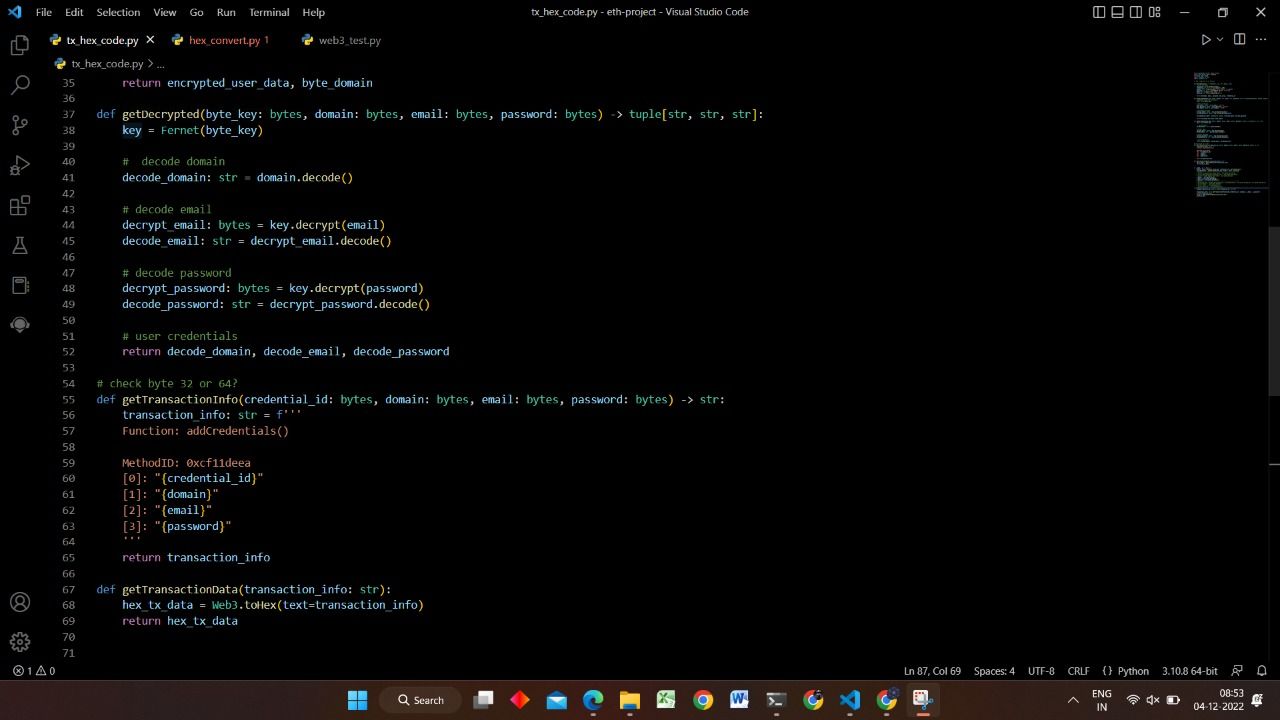This screenshot has height=720, width=1280.
Task: Open Word from taskbar
Action: point(739,700)
